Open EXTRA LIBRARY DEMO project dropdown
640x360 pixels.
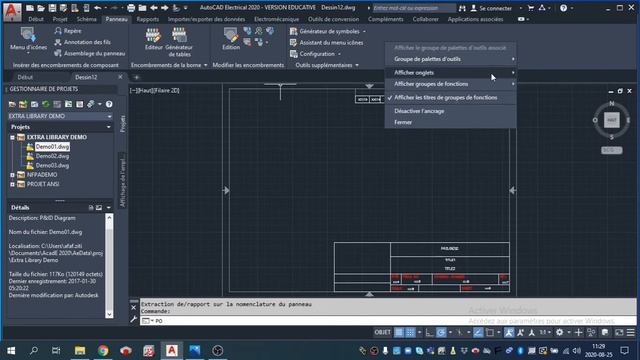[x=109, y=116]
